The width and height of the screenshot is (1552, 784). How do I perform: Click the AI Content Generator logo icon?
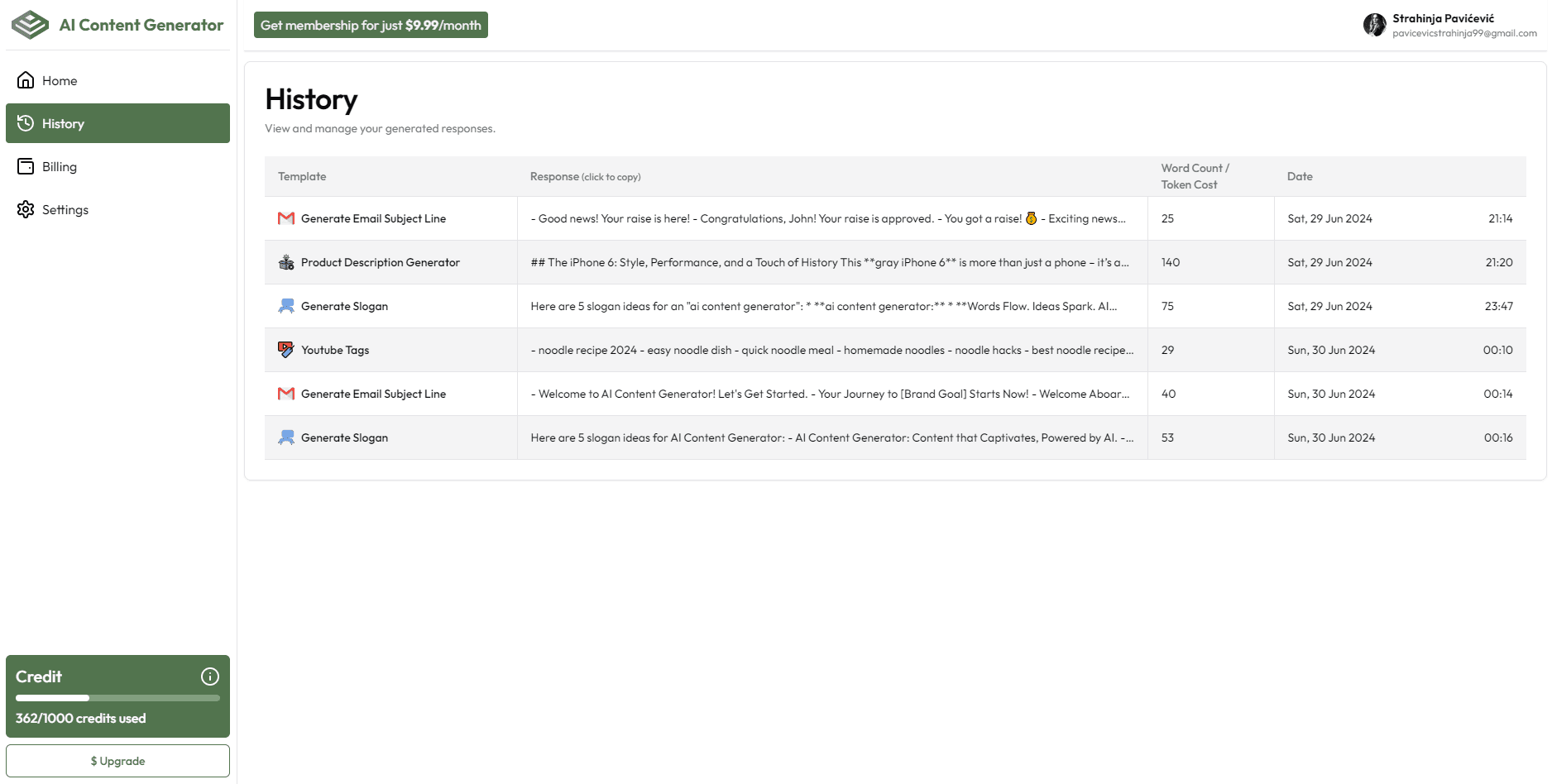pos(31,25)
